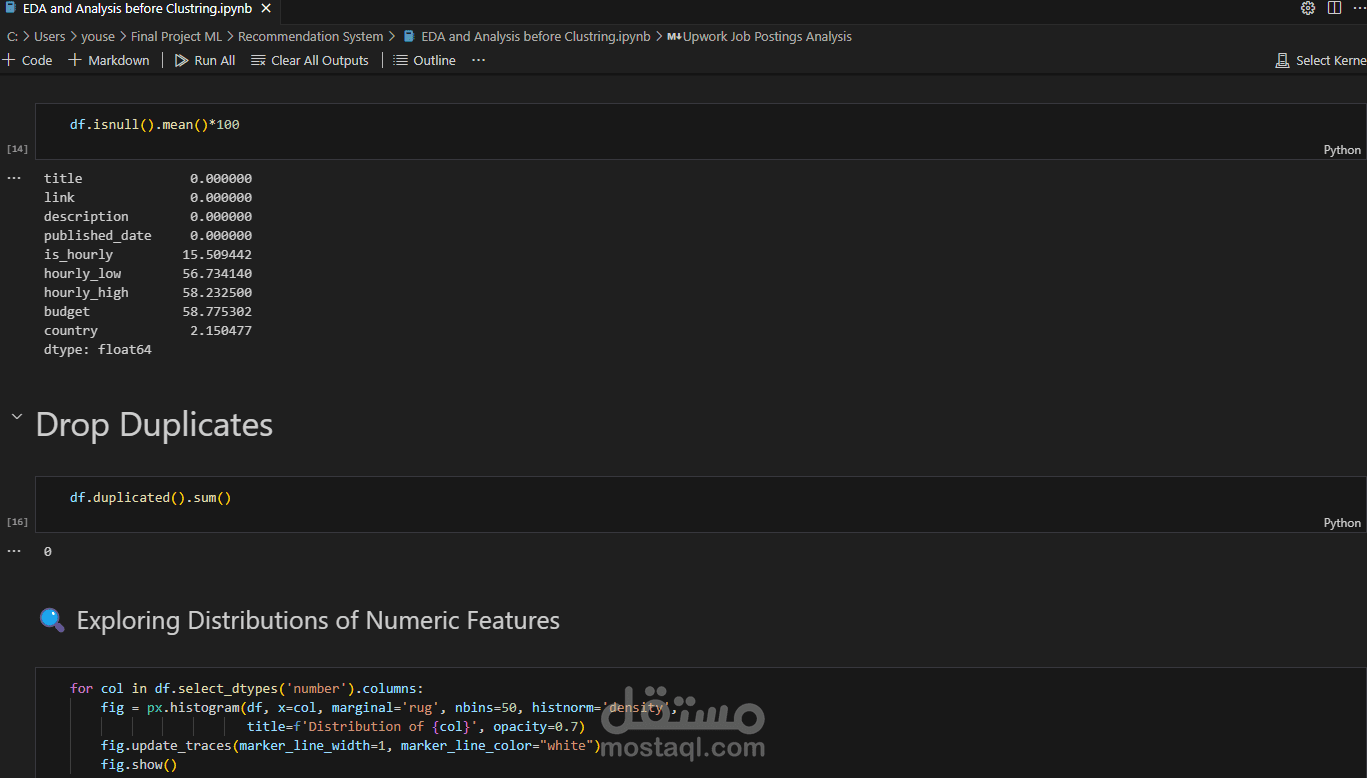
Task: Change language mode of df.duplicated cell
Action: [1341, 523]
